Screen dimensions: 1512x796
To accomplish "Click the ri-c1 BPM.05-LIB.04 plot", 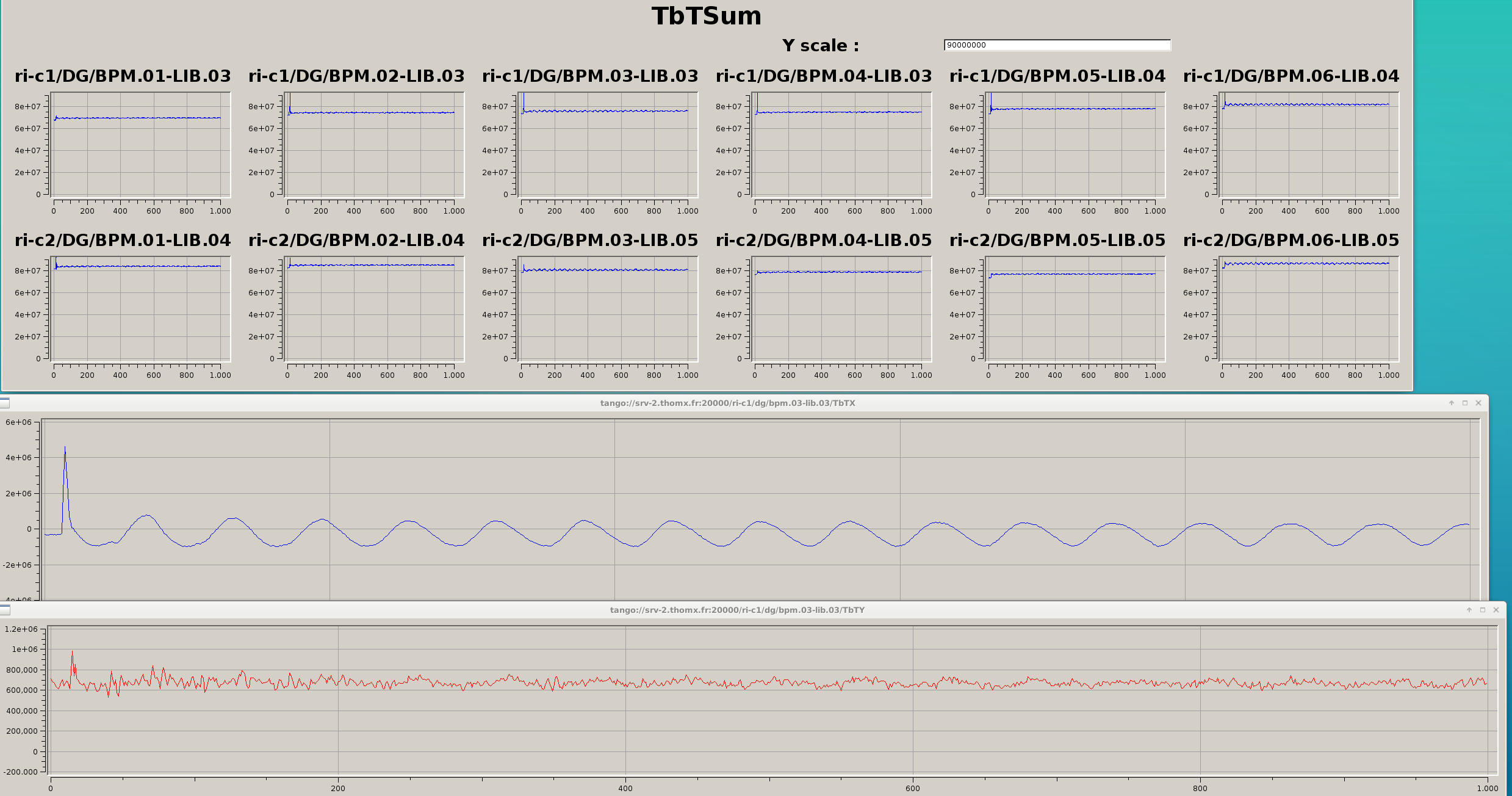I will pyautogui.click(x=1075, y=145).
